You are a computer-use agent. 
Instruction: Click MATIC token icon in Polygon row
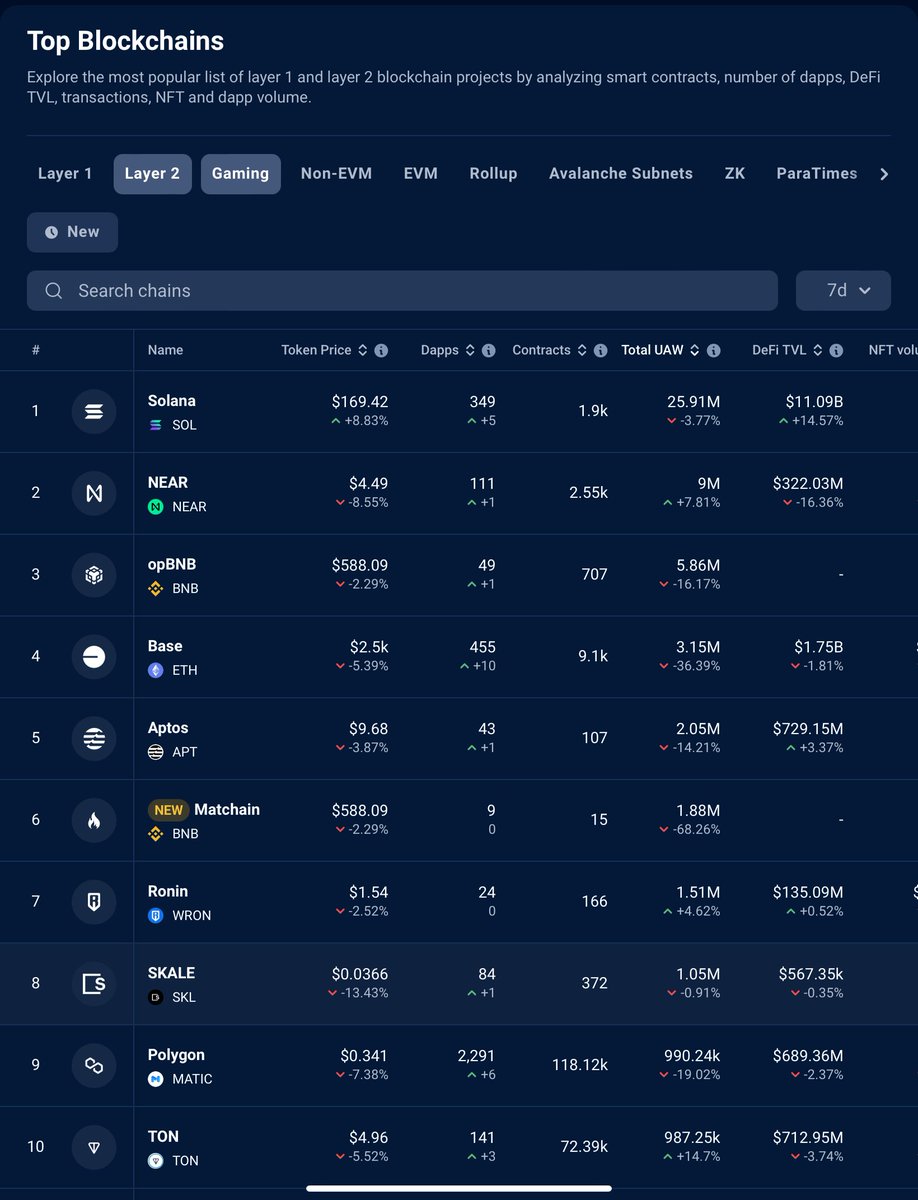(x=156, y=1080)
